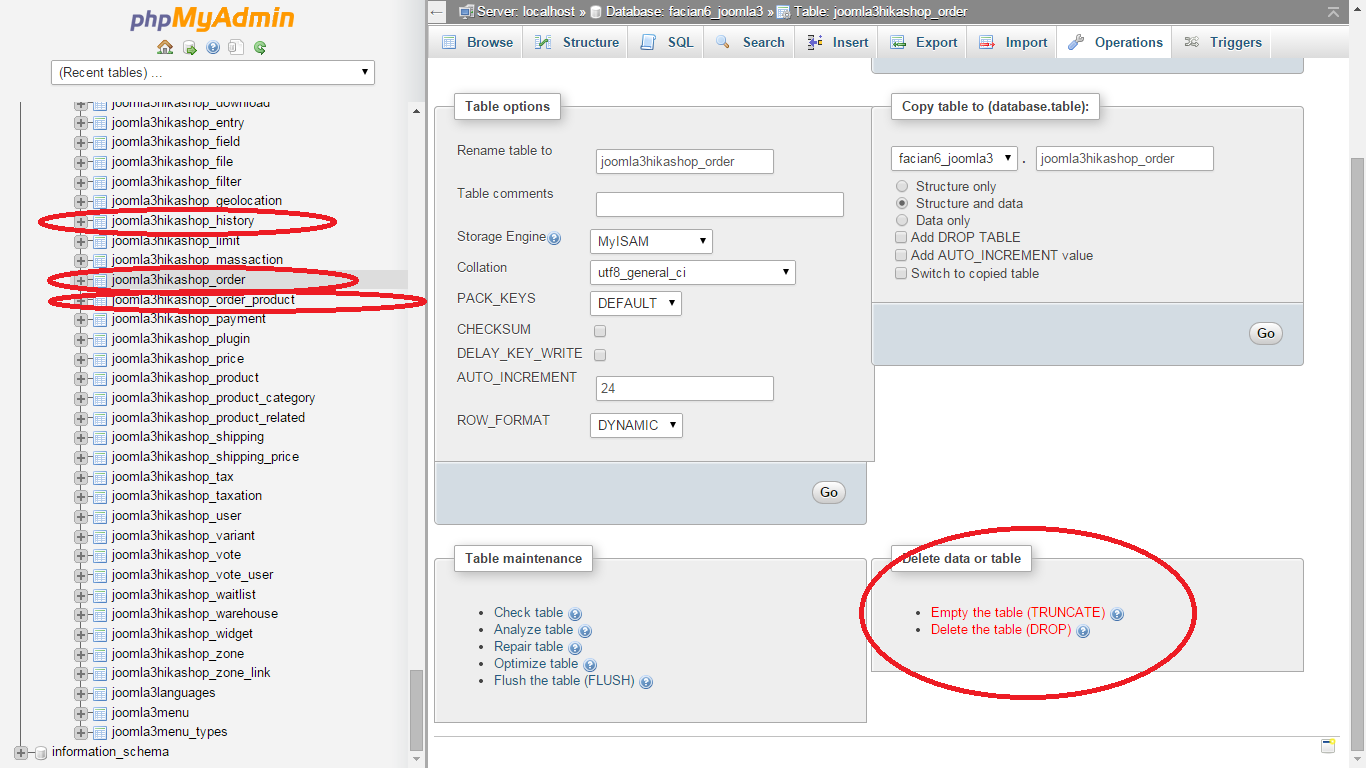
Task: Click table icon for joomla3languages
Action: coord(100,693)
